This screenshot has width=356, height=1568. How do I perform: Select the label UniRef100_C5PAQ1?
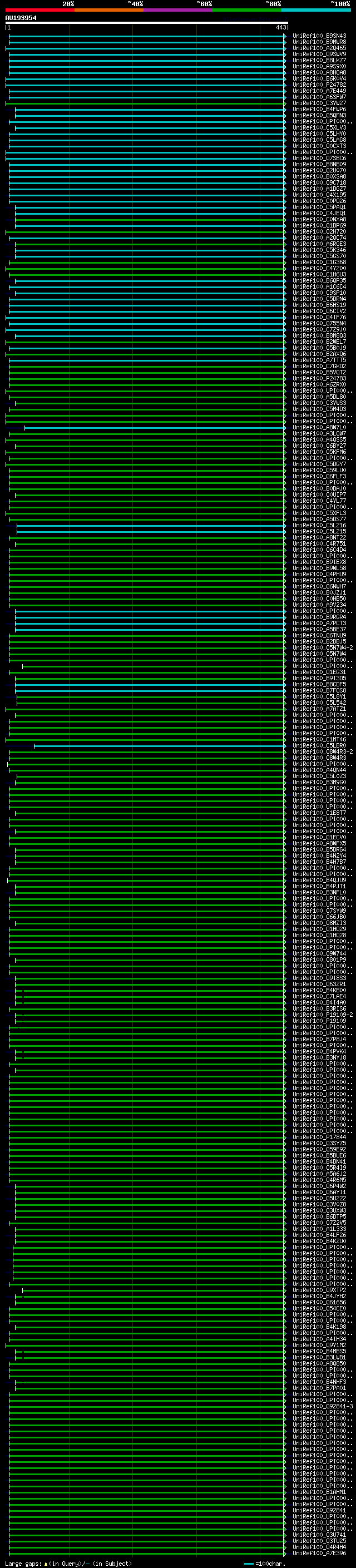tap(319, 207)
